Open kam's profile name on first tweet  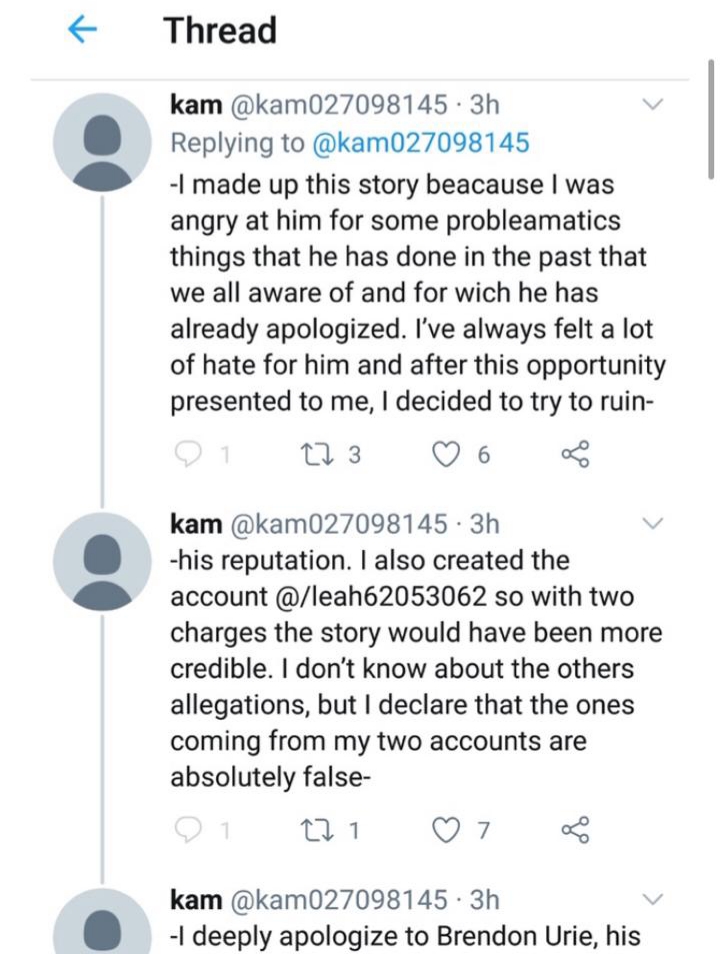tap(196, 104)
